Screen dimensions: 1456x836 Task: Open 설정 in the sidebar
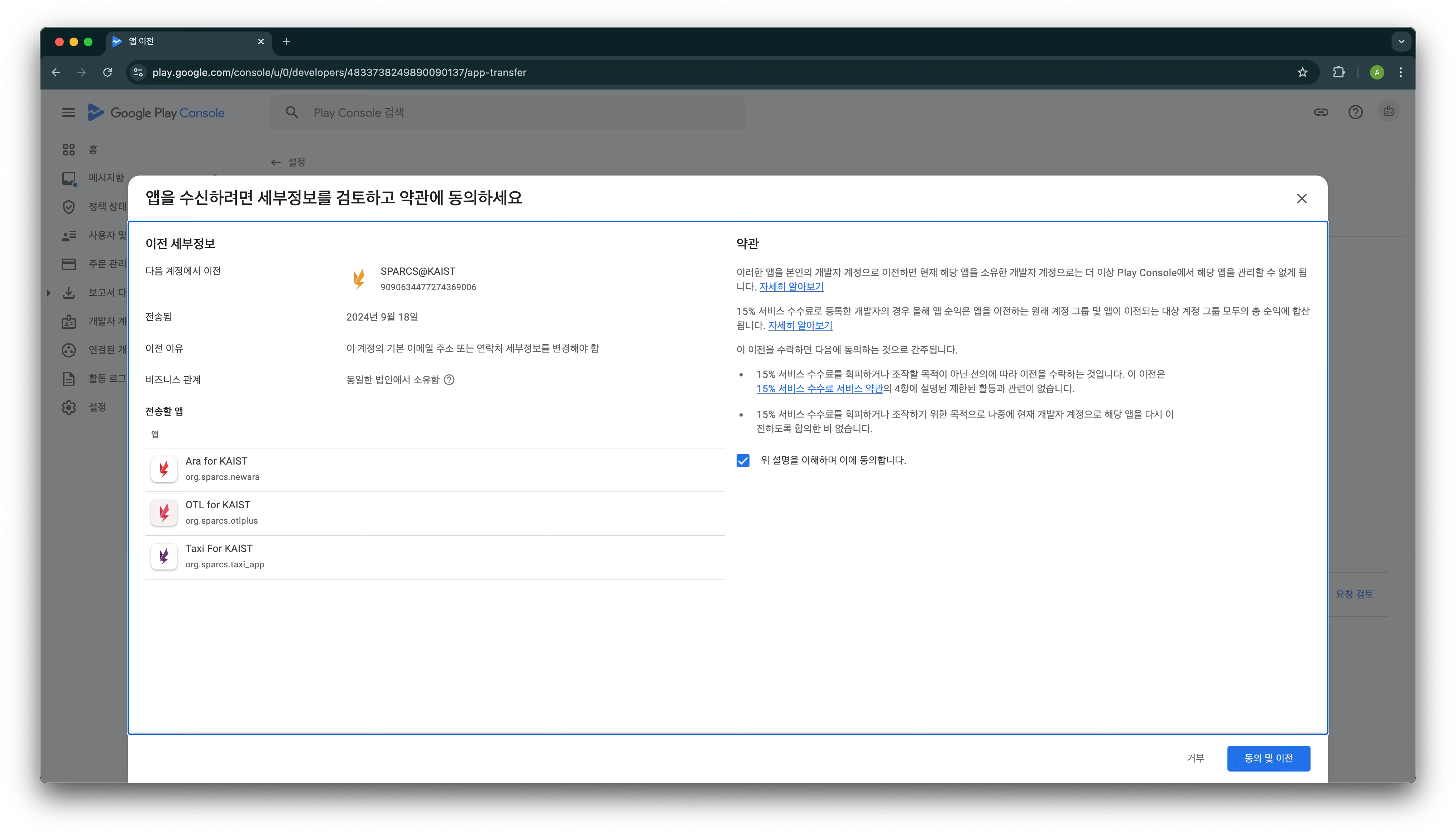tap(84, 407)
